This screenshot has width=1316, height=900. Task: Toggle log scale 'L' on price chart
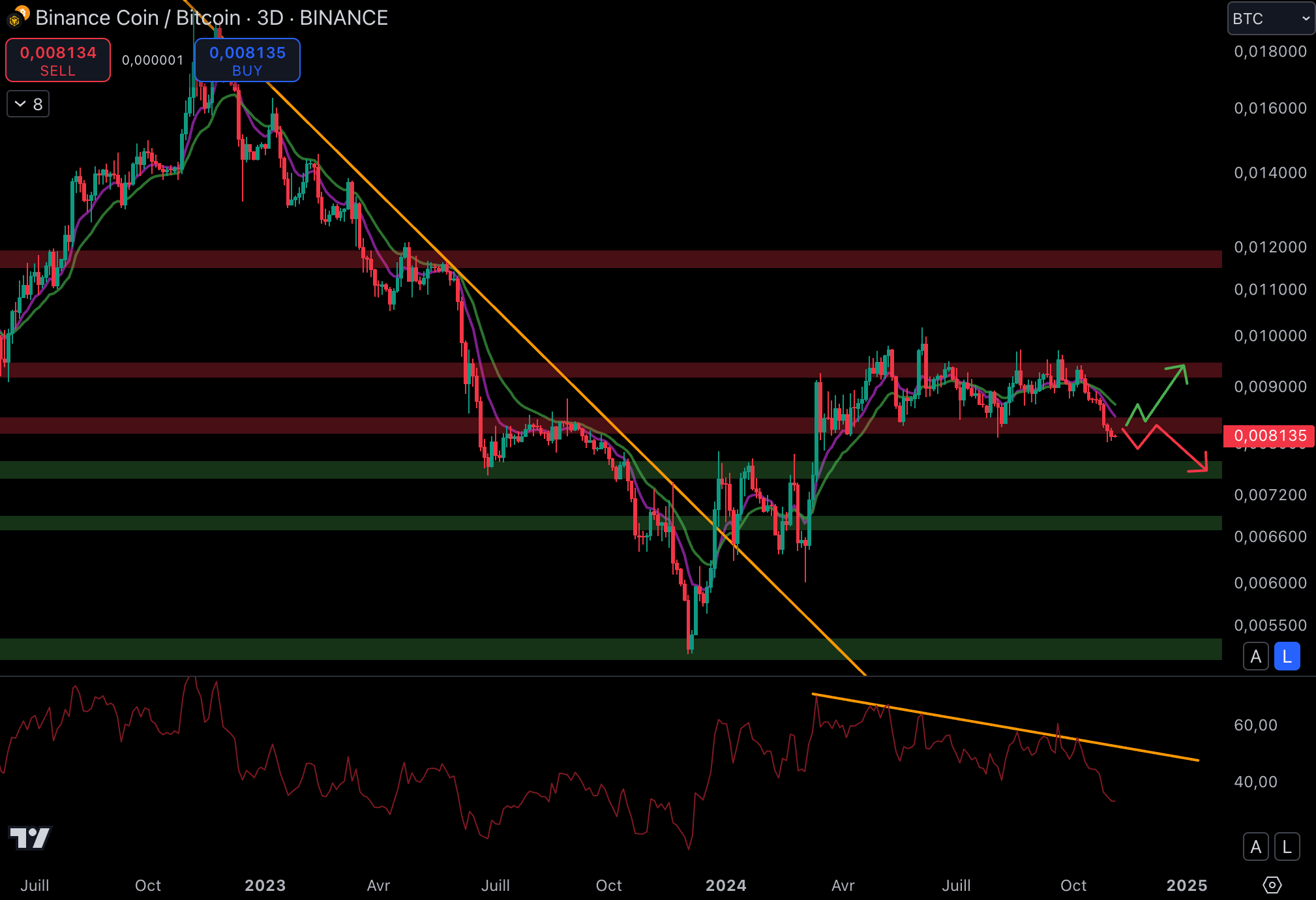pyautogui.click(x=1287, y=657)
